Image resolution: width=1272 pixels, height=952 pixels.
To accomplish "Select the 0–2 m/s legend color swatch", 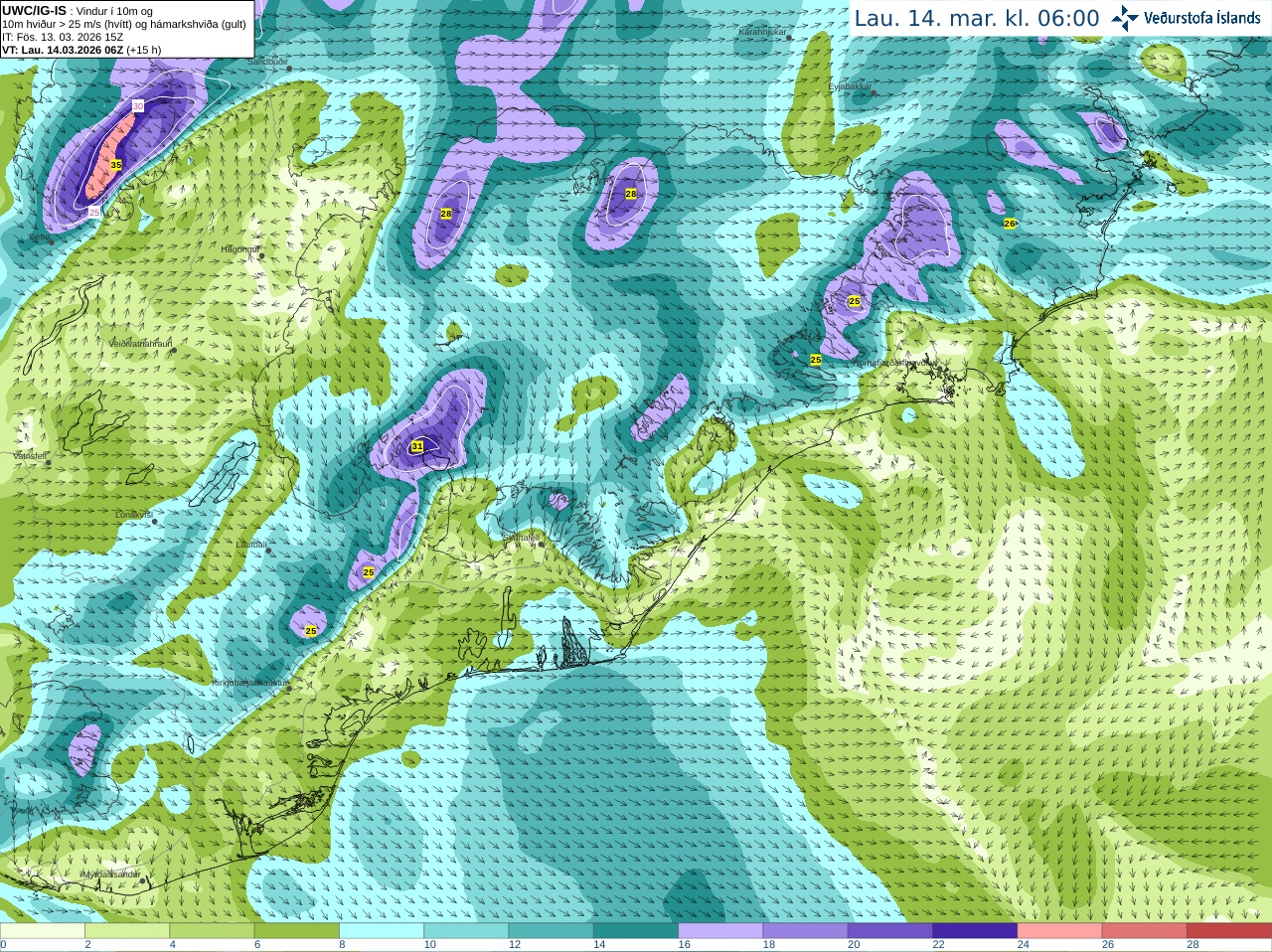I will click(x=42, y=931).
